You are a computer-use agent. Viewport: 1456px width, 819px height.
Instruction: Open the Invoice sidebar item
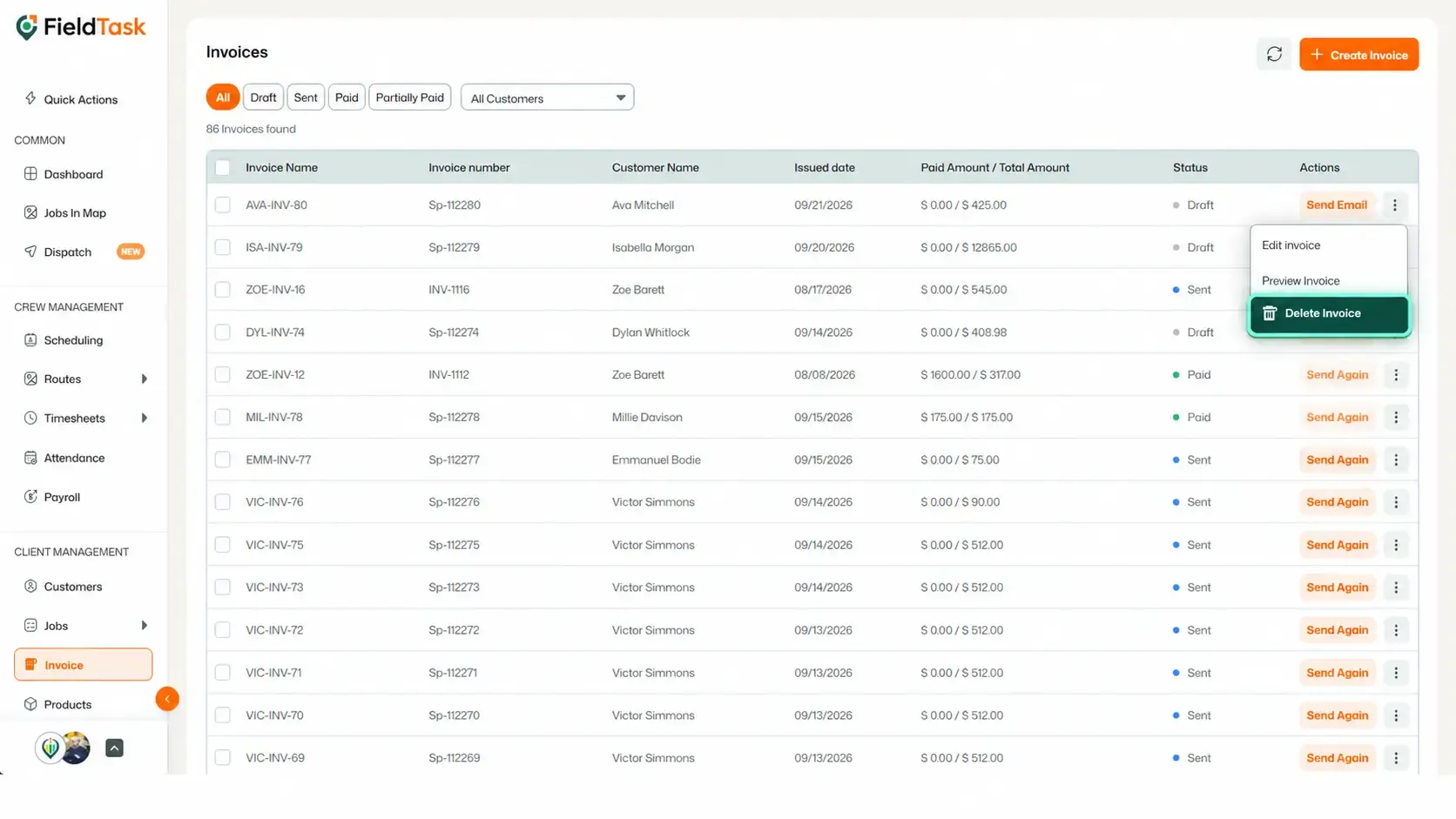click(83, 664)
